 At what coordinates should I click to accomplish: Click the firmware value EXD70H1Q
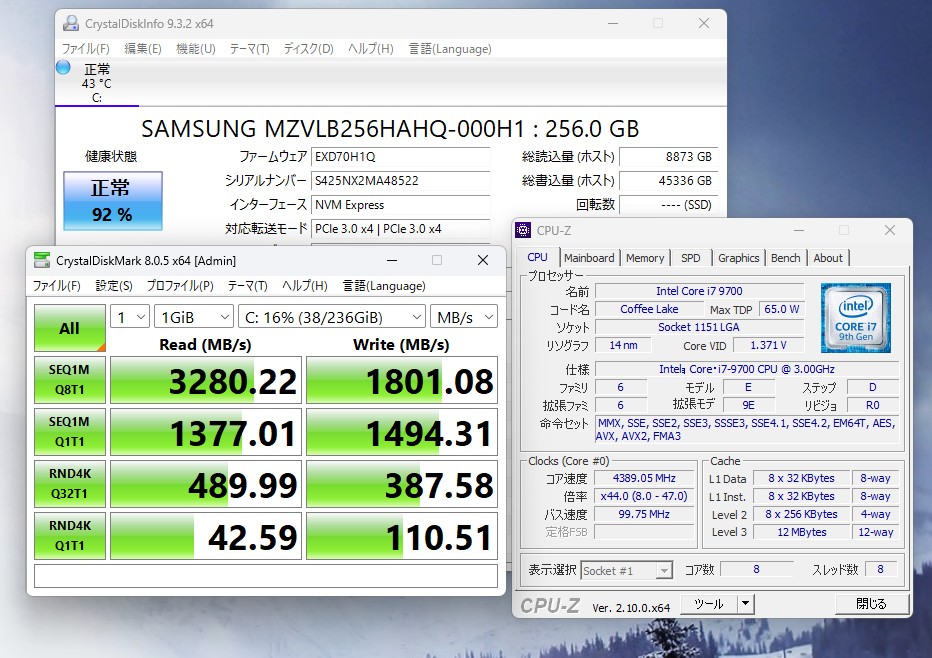(x=400, y=156)
